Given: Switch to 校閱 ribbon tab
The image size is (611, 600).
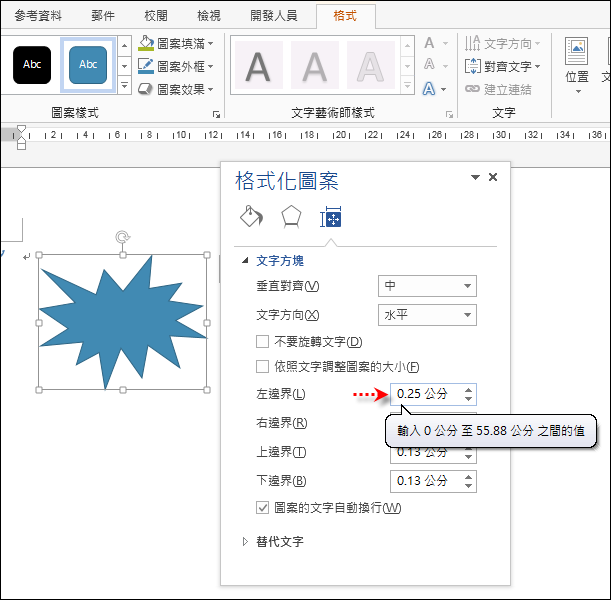Looking at the screenshot, I should click(x=156, y=16).
